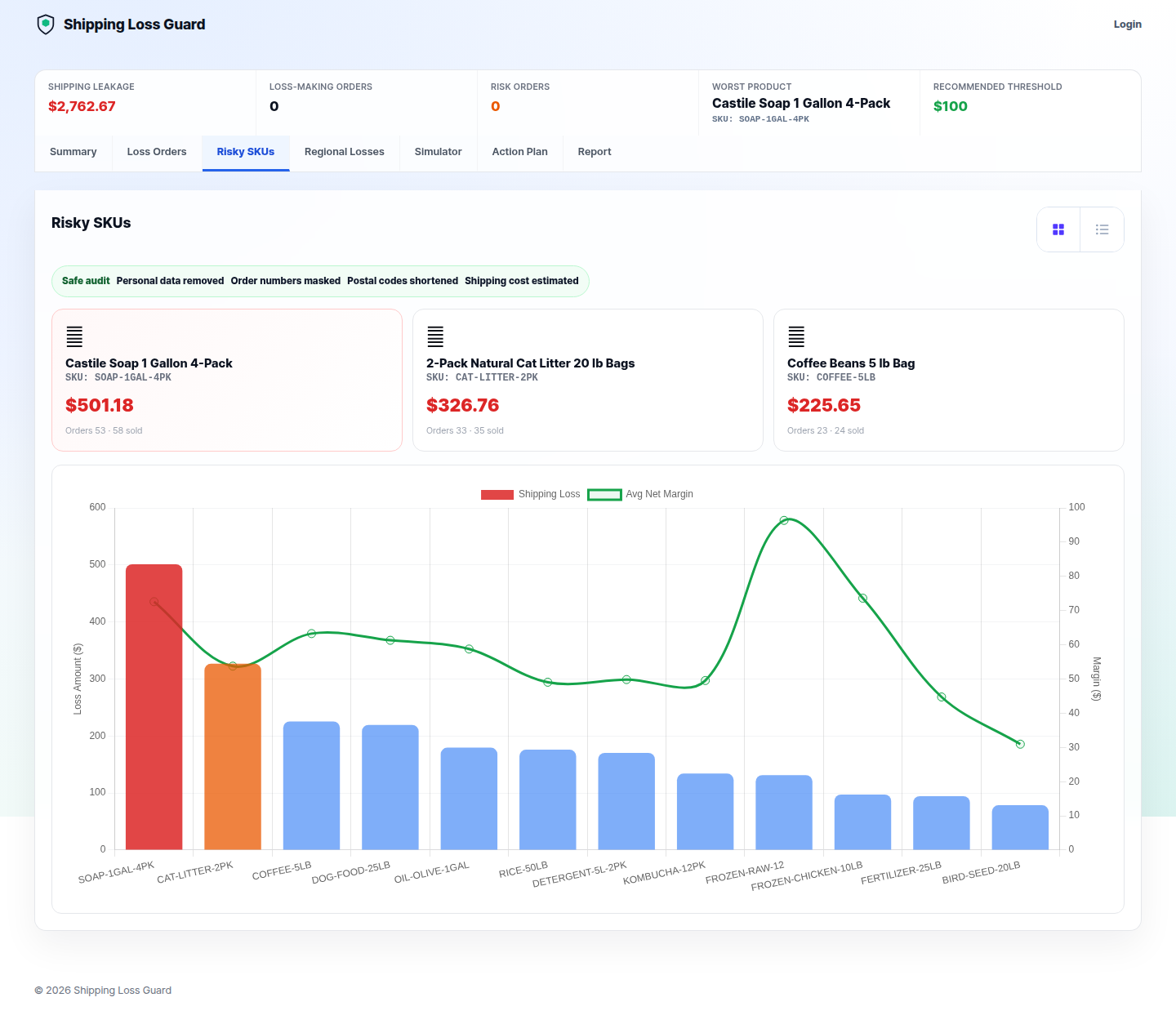This screenshot has width=1176, height=1033.
Task: Click the $326.76 loss amount
Action: point(462,405)
